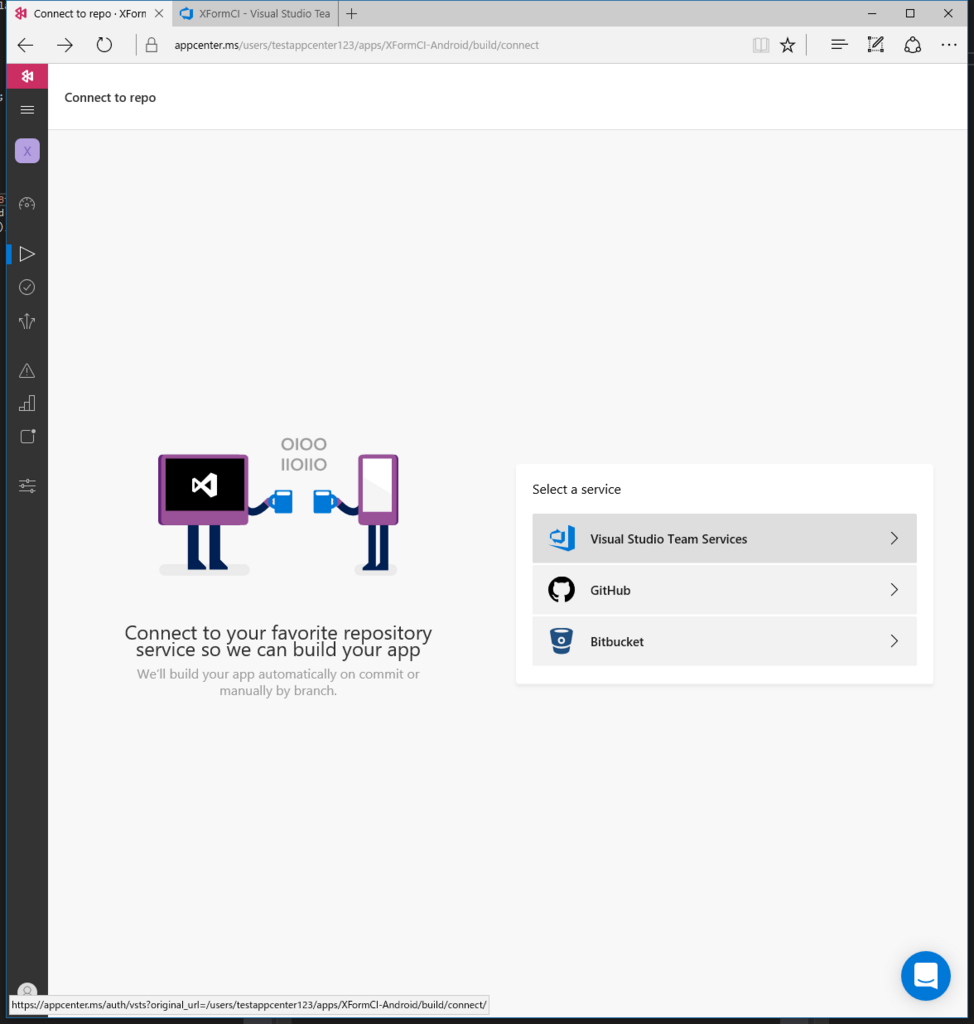Open the user profile avatar at sidebar bottom
The height and width of the screenshot is (1024, 974).
pyautogui.click(x=27, y=990)
